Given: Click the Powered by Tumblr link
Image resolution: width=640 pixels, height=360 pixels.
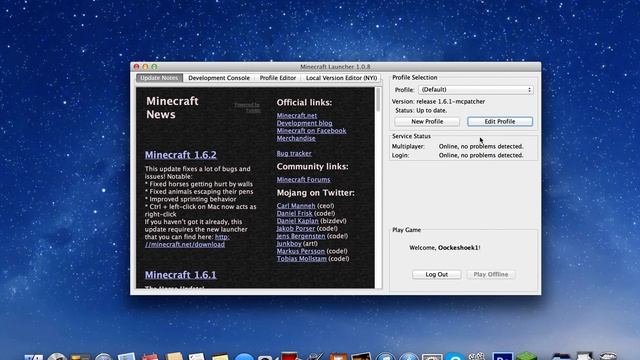Looking at the screenshot, I should coord(247,107).
